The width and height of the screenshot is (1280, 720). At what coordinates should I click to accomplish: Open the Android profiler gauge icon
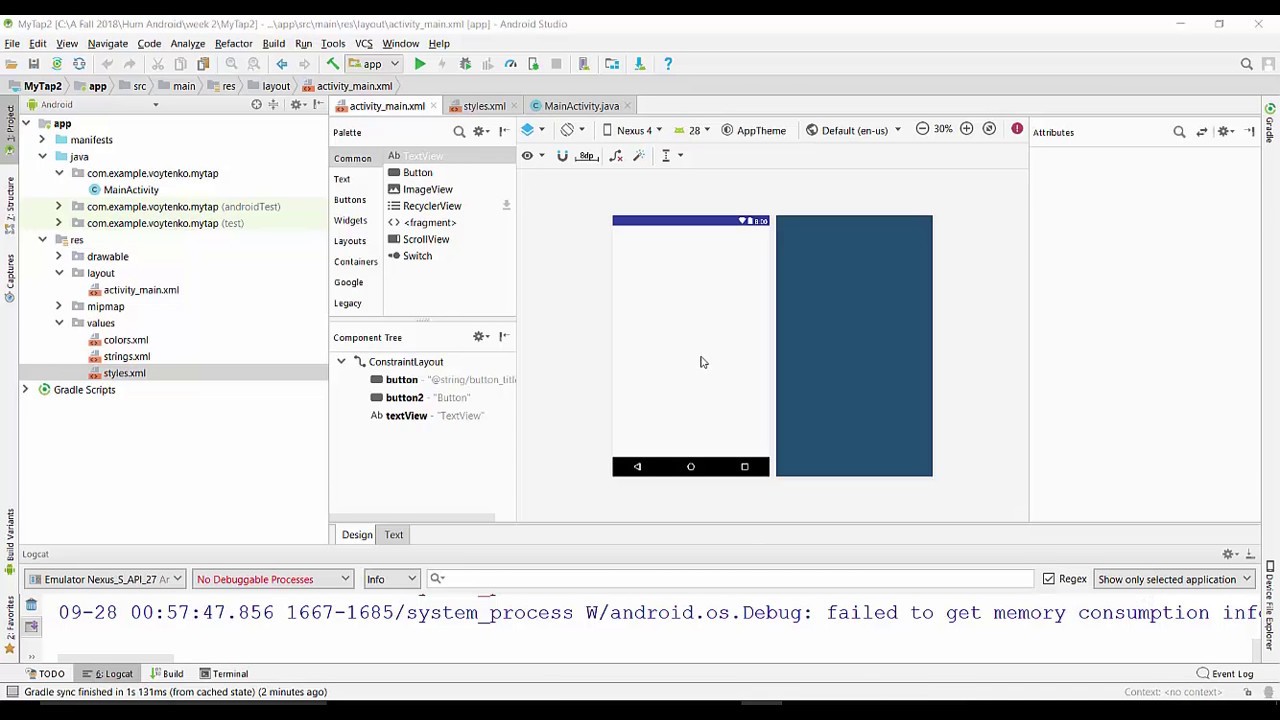[x=511, y=64]
